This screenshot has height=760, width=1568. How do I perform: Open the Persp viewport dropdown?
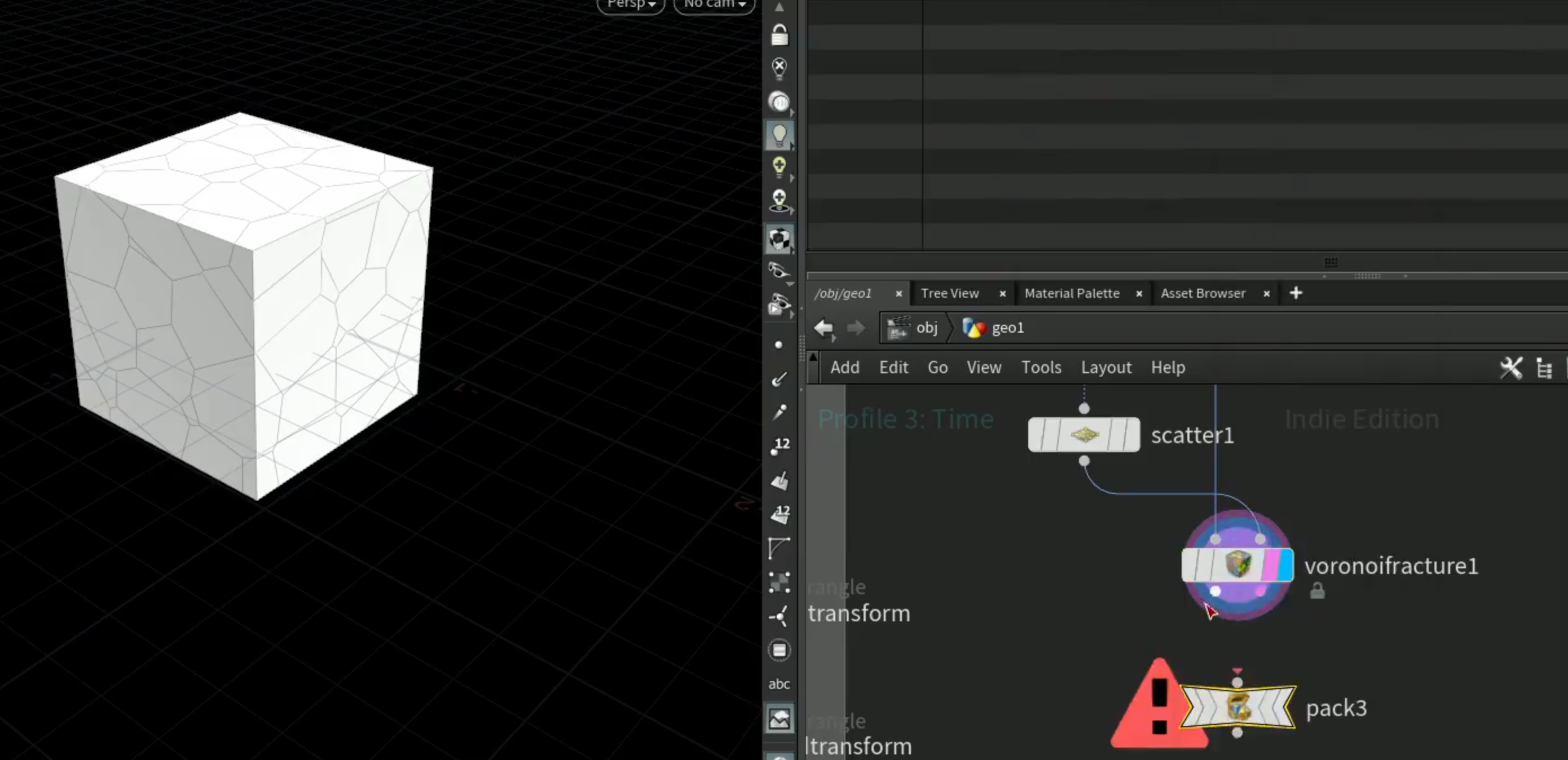point(631,5)
